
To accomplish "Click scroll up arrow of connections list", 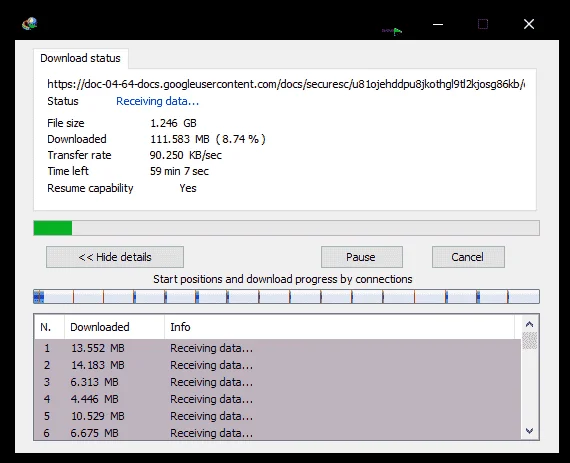I will pos(529,324).
